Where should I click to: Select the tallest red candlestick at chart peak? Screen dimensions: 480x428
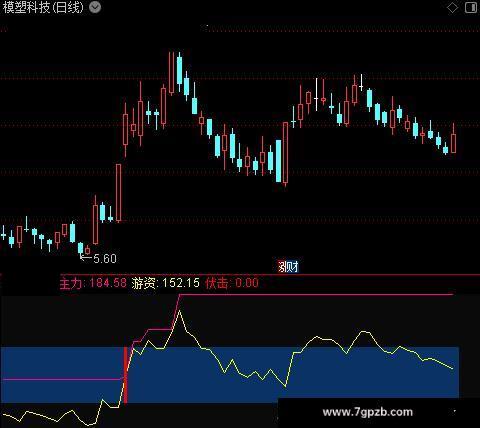pos(171,73)
